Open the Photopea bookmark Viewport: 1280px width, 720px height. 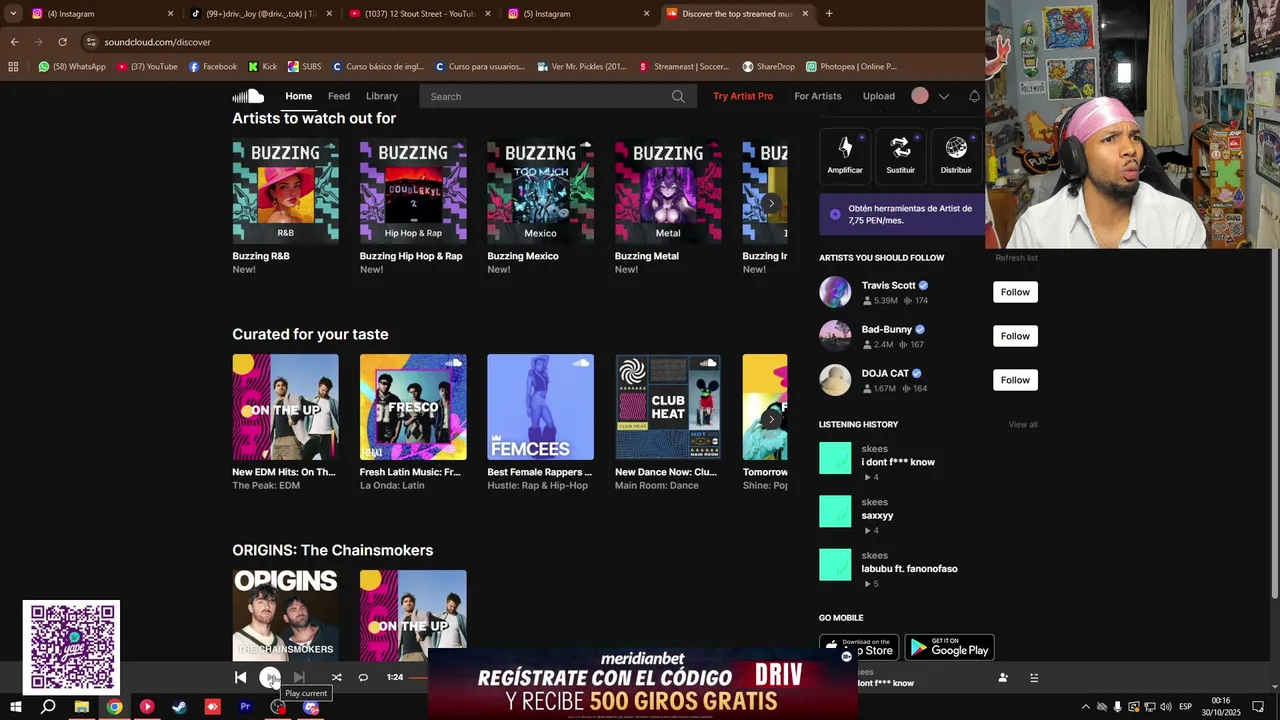[x=851, y=67]
